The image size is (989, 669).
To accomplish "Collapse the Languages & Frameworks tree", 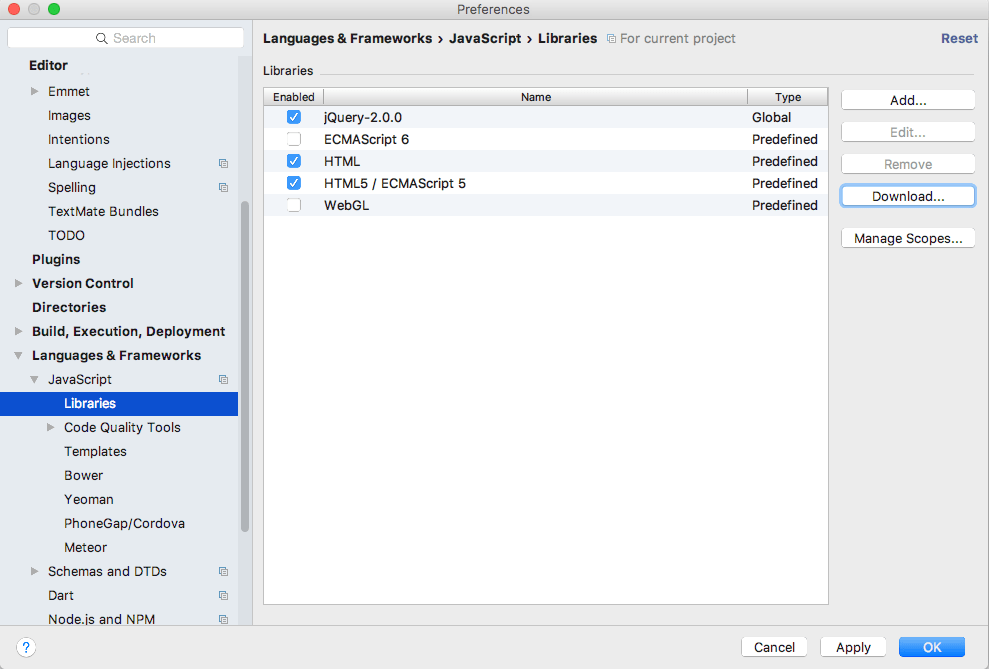I will 18,355.
